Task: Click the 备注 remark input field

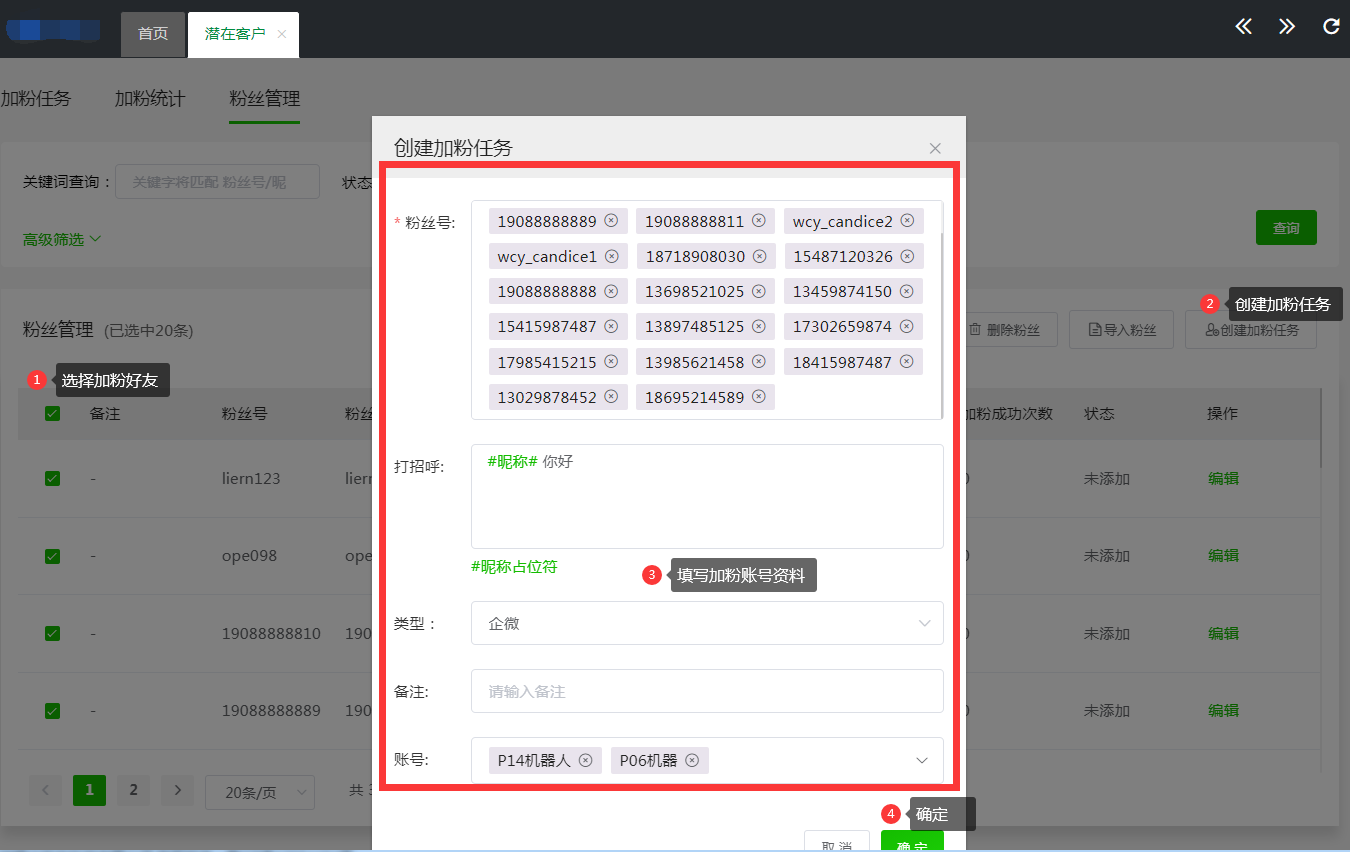Action: click(x=706, y=691)
